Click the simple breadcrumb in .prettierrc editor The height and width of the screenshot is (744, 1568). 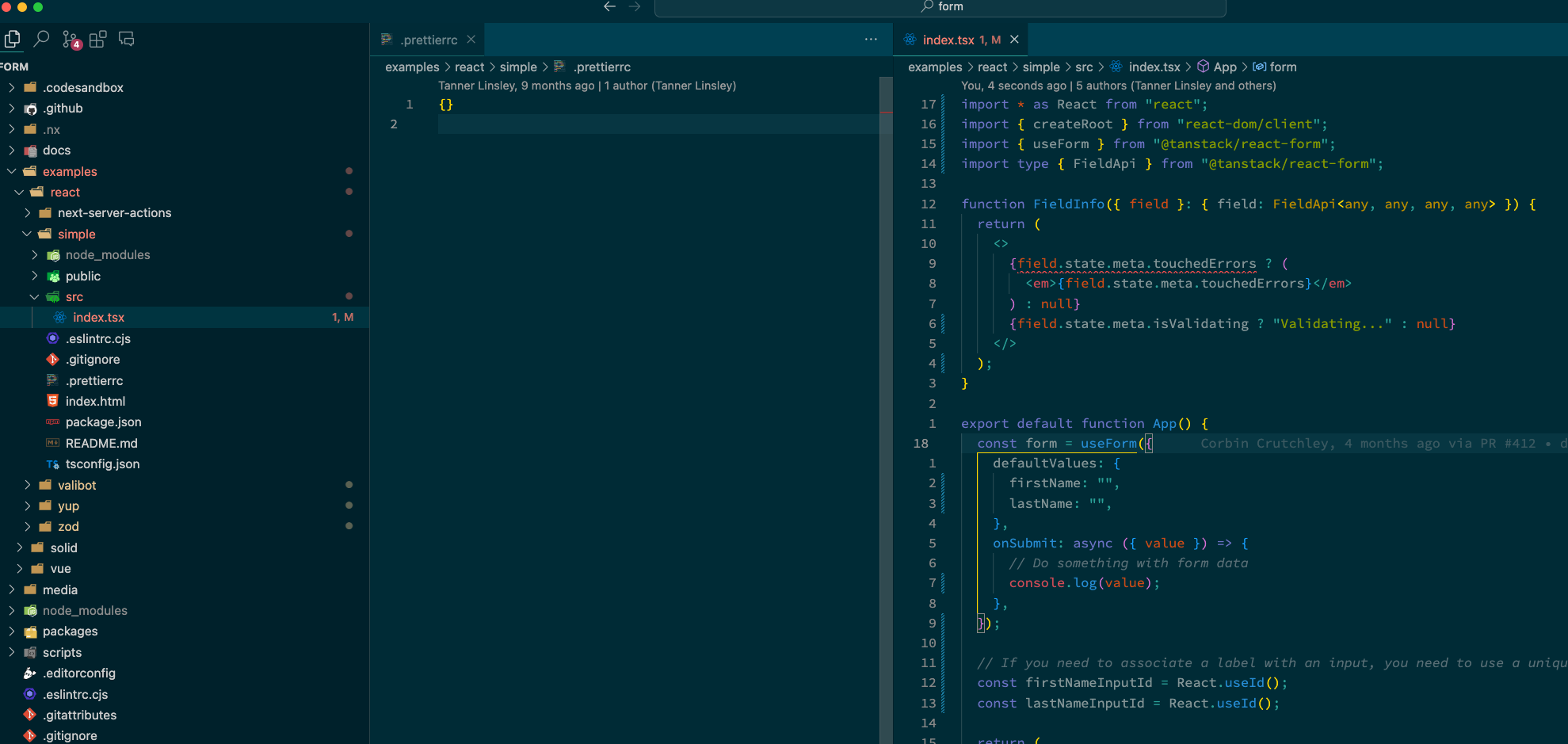coord(518,67)
